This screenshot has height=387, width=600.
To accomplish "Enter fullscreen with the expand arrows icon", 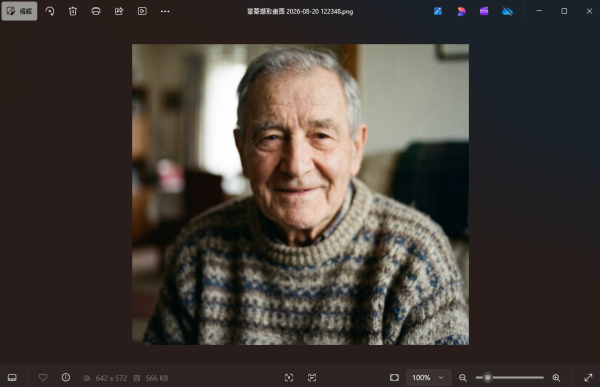I will [588, 378].
